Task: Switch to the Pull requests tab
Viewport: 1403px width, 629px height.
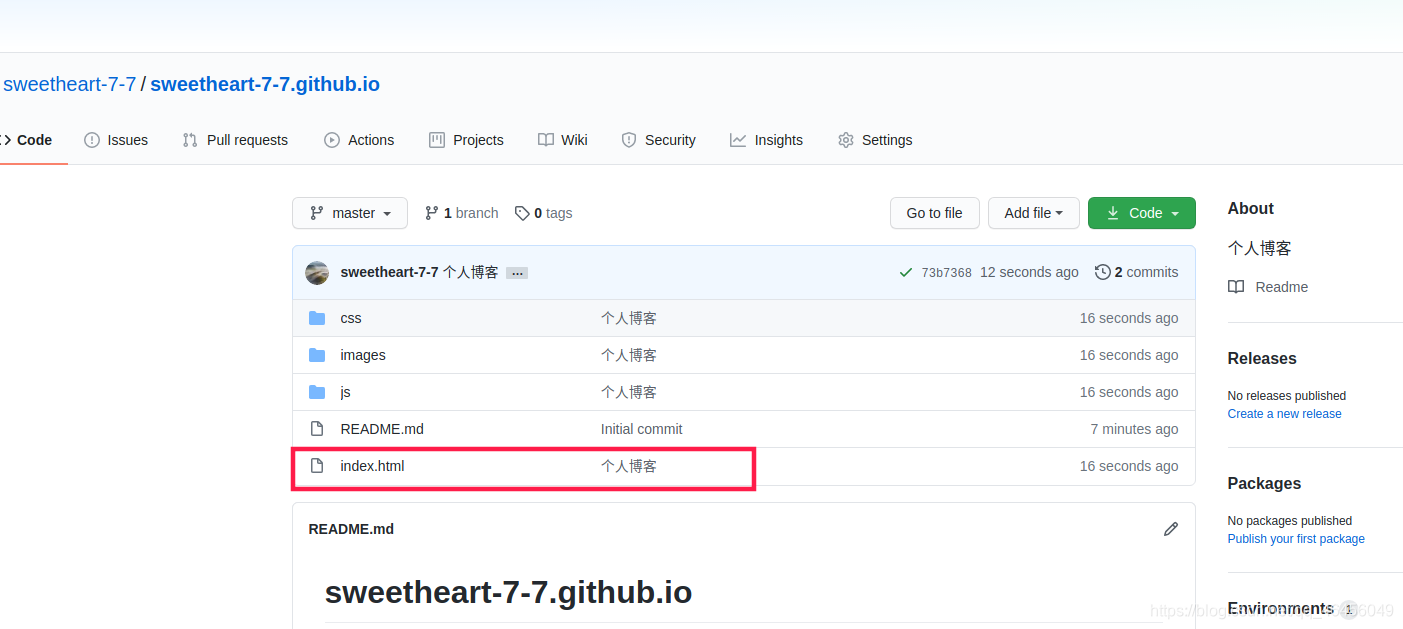Action: tap(235, 140)
